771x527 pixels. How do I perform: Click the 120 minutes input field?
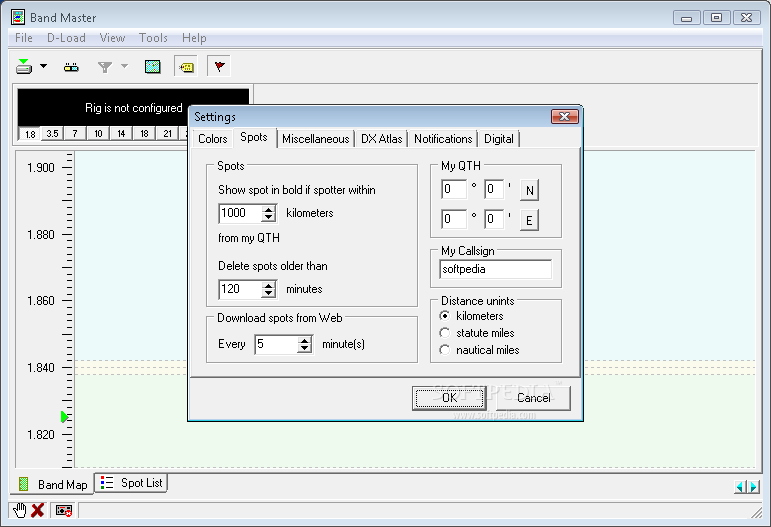(240, 289)
